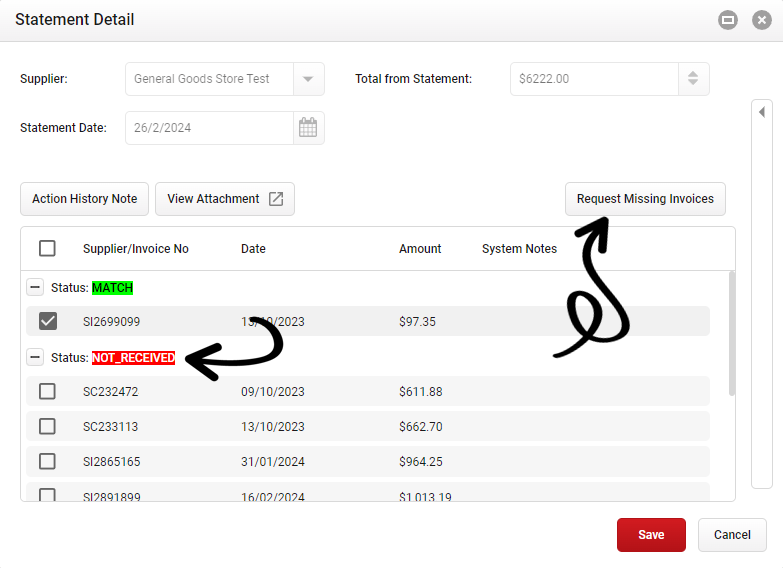Toggle the select-all checkbox in table header
This screenshot has height=568, width=783.
coord(47,249)
